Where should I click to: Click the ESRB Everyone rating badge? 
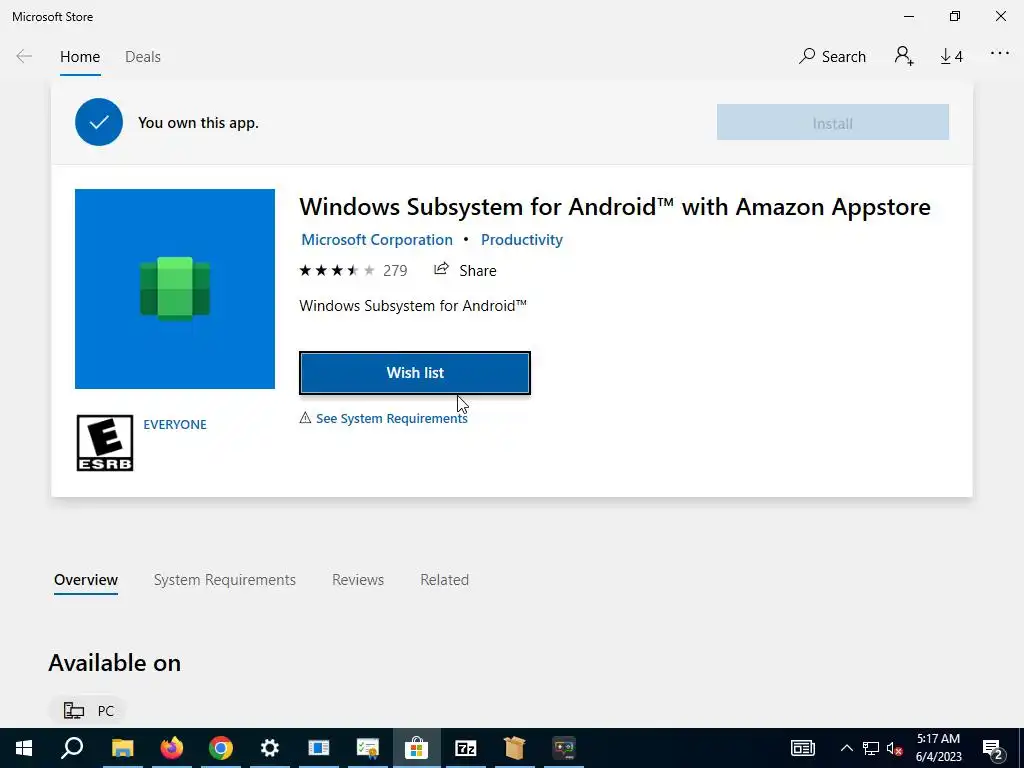coord(104,443)
